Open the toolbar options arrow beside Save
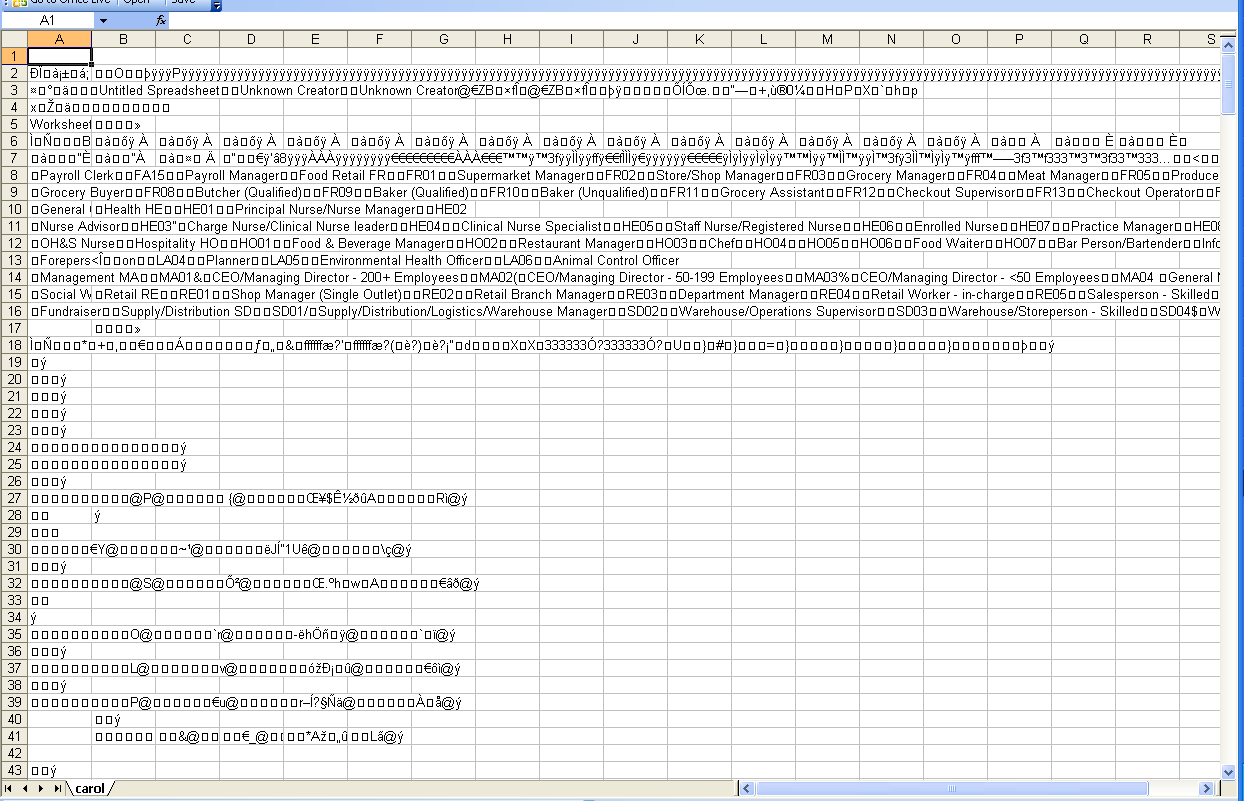Image resolution: width=1244 pixels, height=801 pixels. pyautogui.click(x=217, y=5)
